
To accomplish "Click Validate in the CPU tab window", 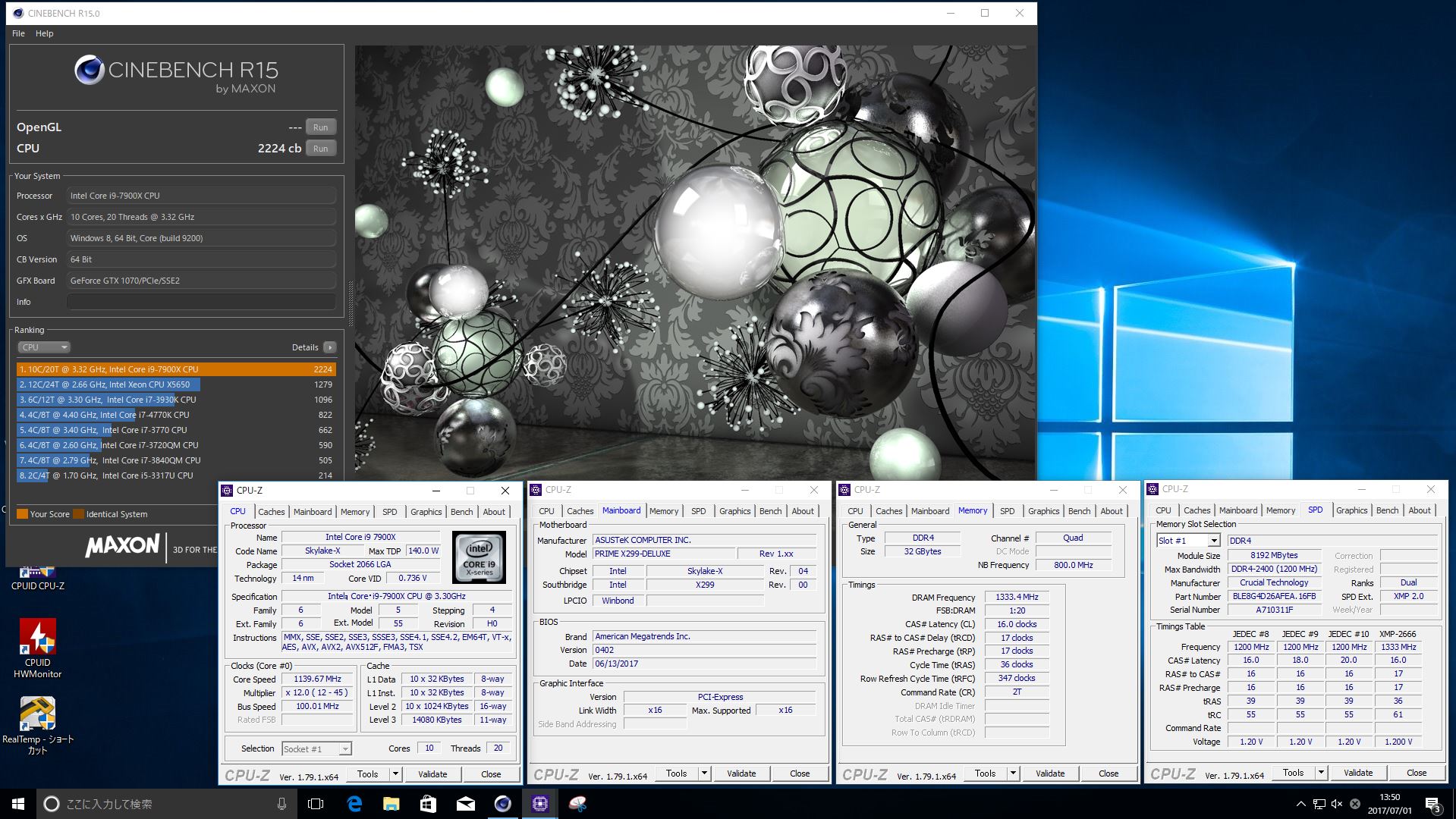I will click(432, 774).
